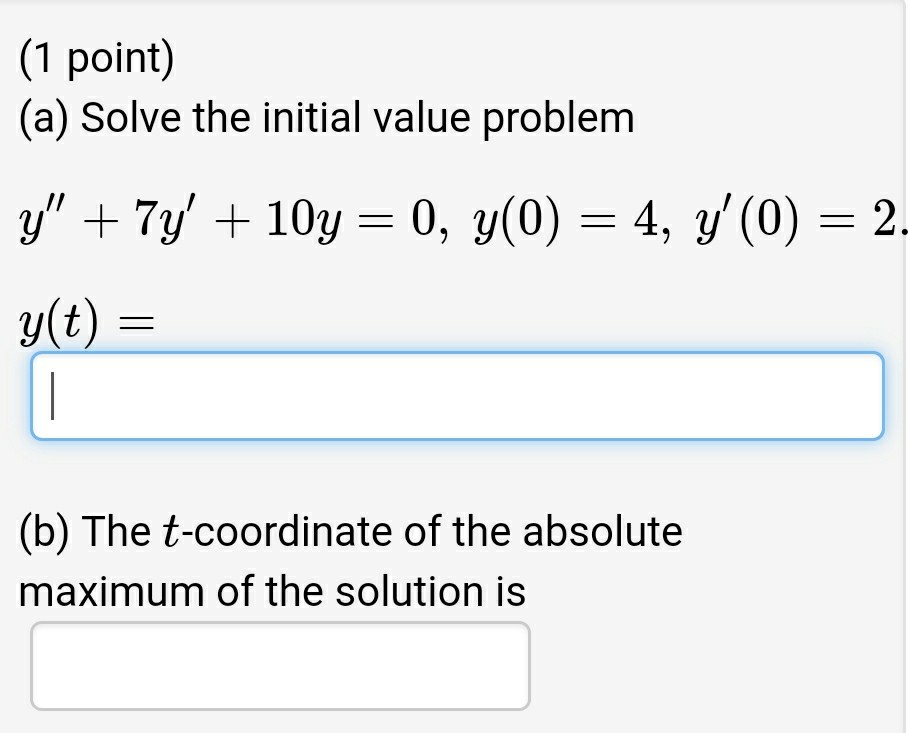Click the answer box below absolute maximum text
This screenshot has width=908, height=733.
pyautogui.click(x=280, y=664)
